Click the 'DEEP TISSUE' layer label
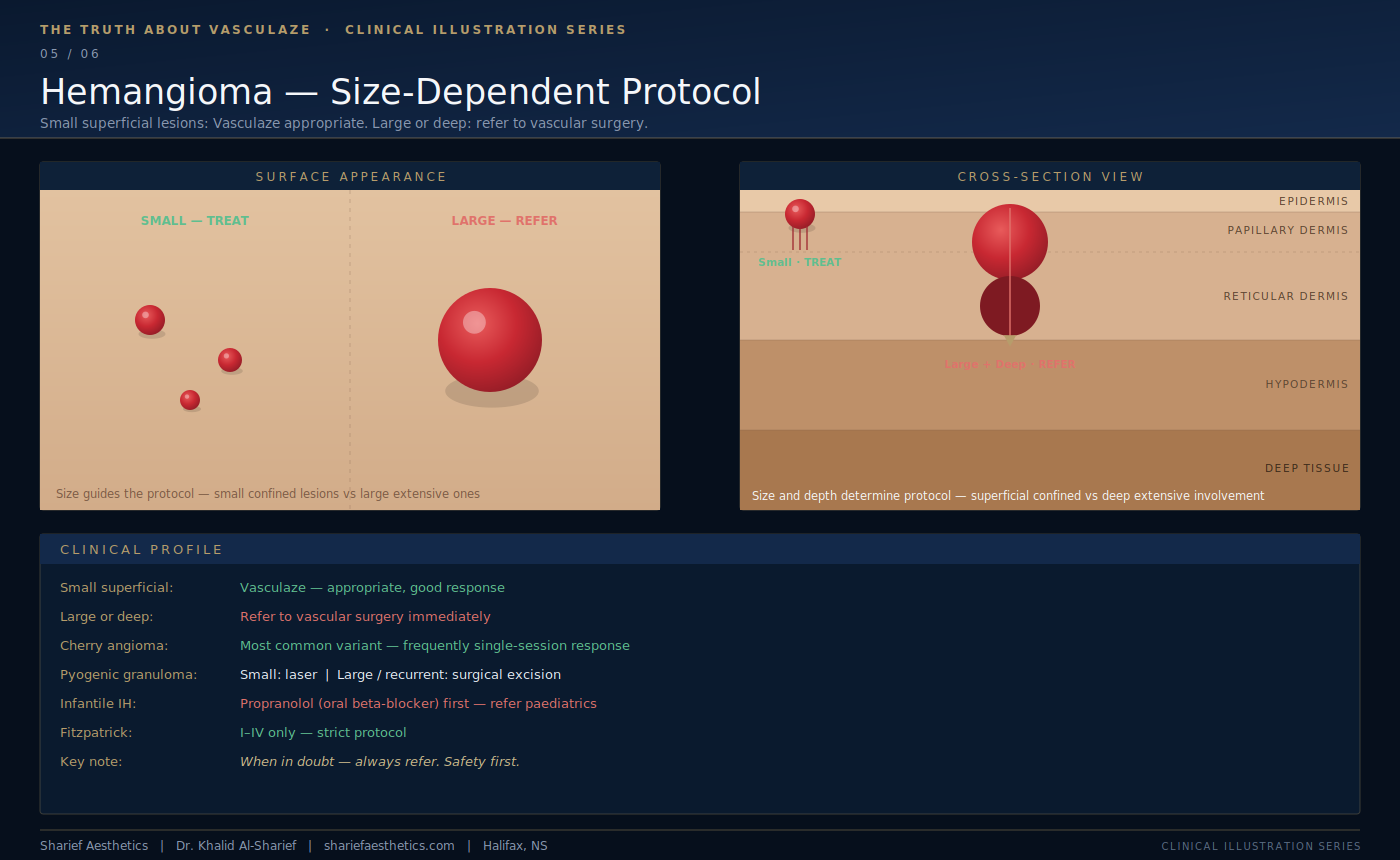This screenshot has width=1400, height=860. [1307, 468]
